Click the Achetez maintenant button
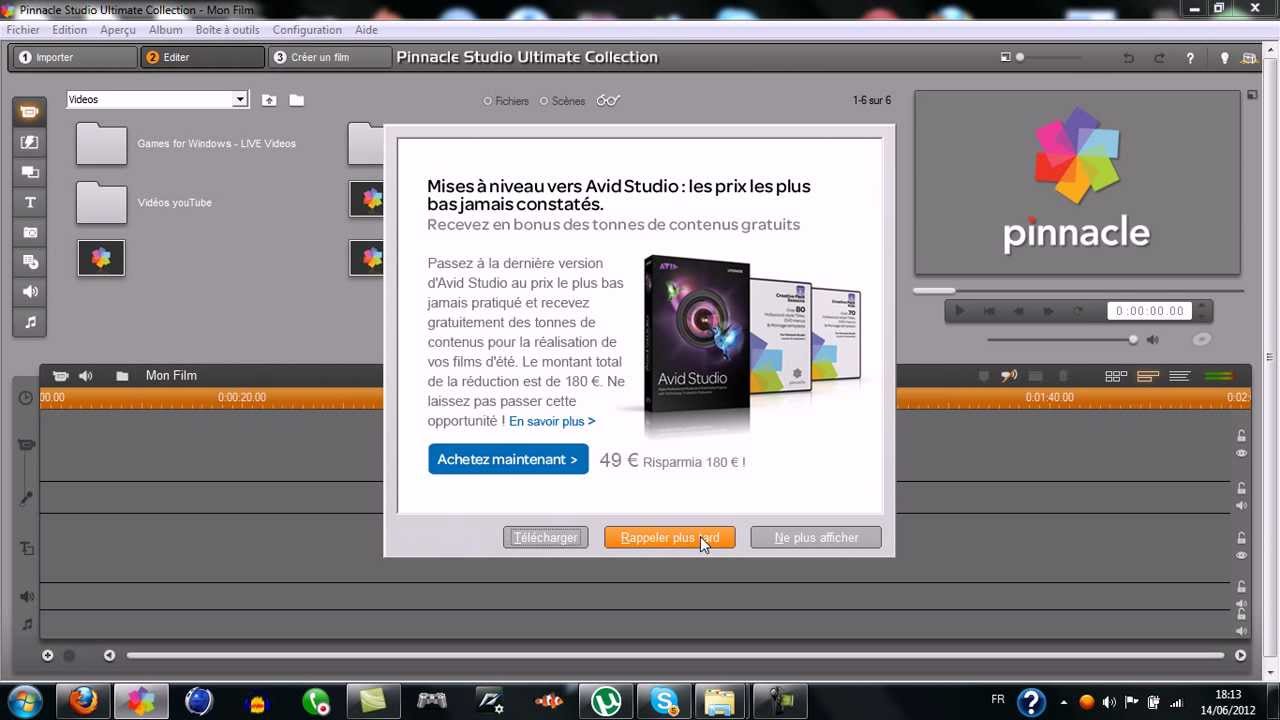This screenshot has width=1280, height=720. tap(508, 460)
